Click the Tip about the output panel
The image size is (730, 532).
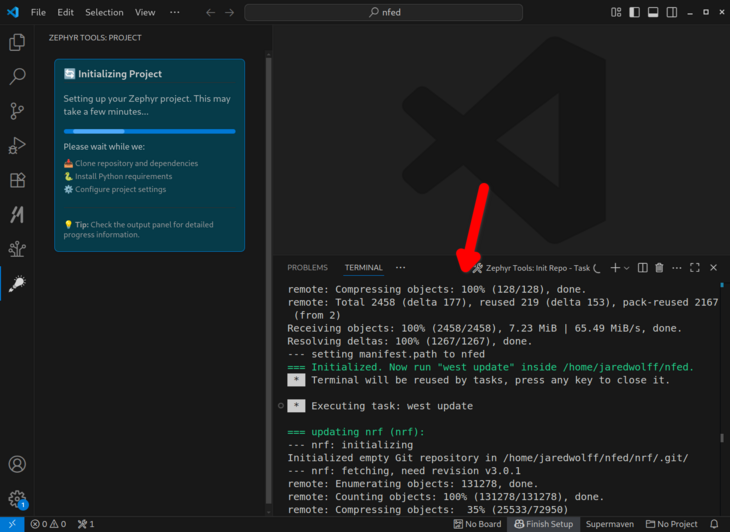pos(139,229)
